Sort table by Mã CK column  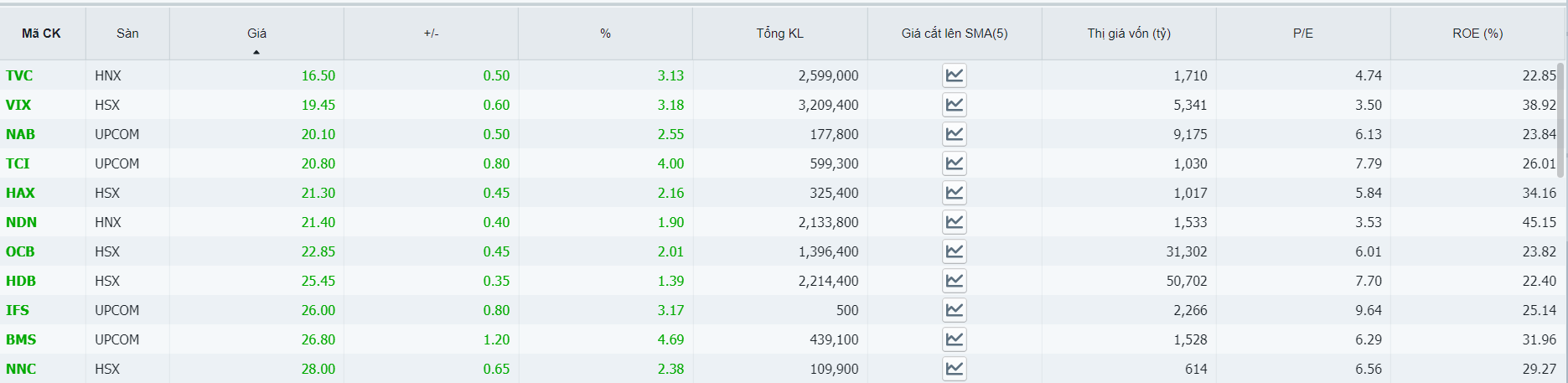coord(42,34)
